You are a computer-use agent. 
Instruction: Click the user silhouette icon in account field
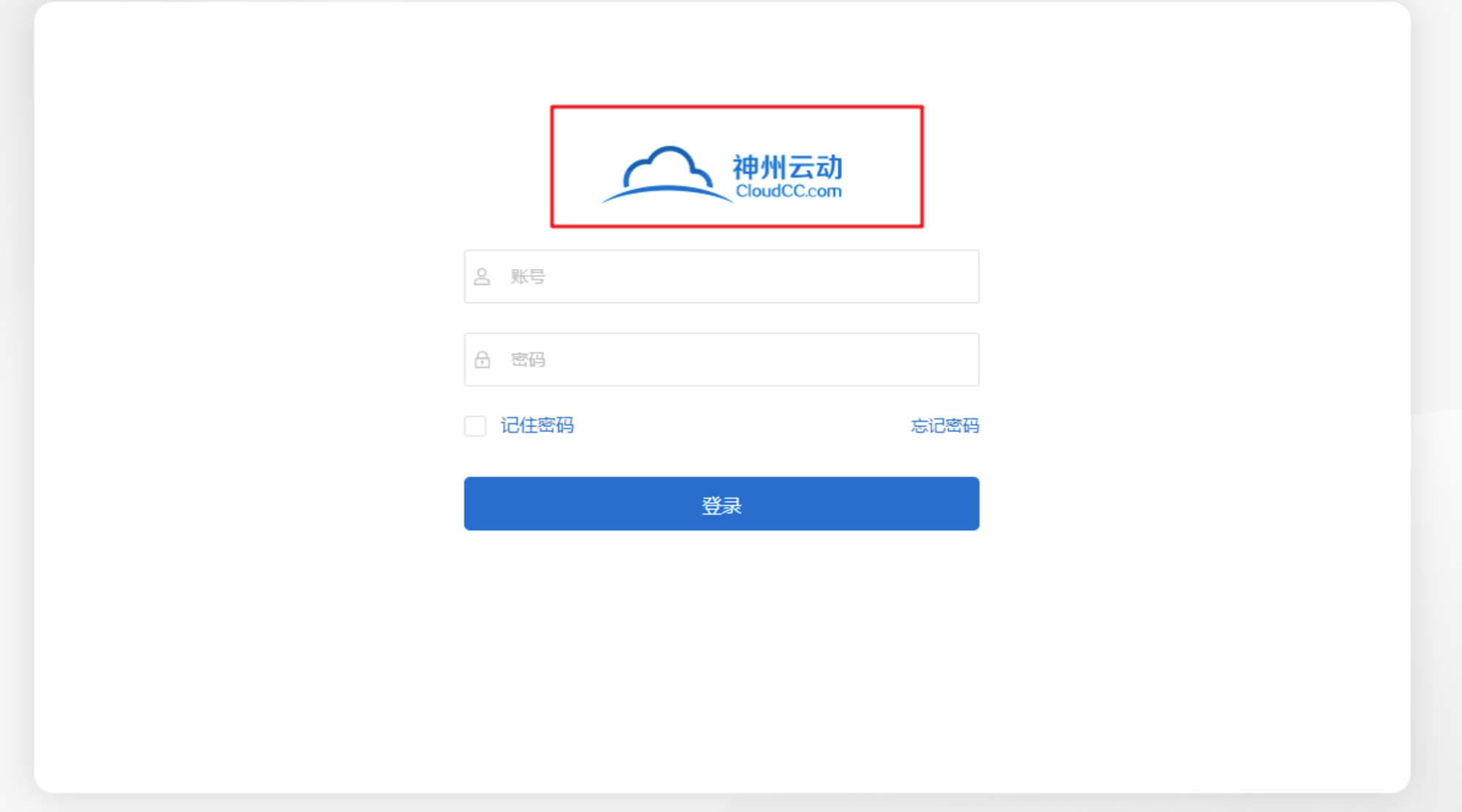point(482,277)
